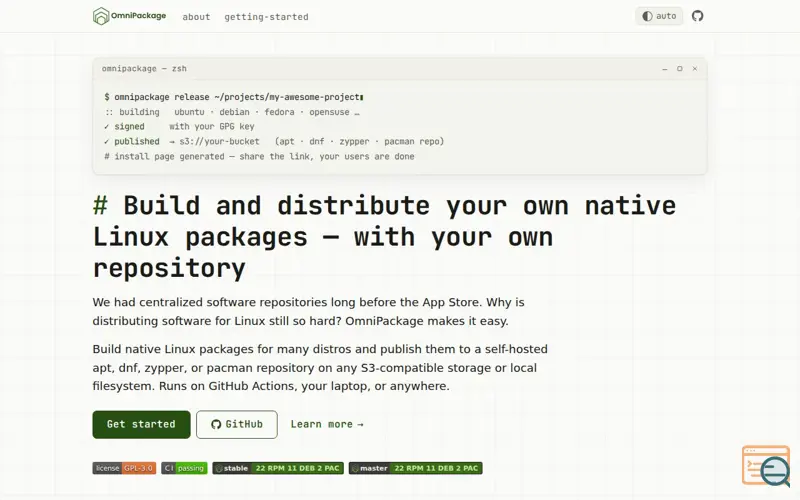The width and height of the screenshot is (800, 500).
Task: Click the terminal maximize icon
Action: (680, 69)
